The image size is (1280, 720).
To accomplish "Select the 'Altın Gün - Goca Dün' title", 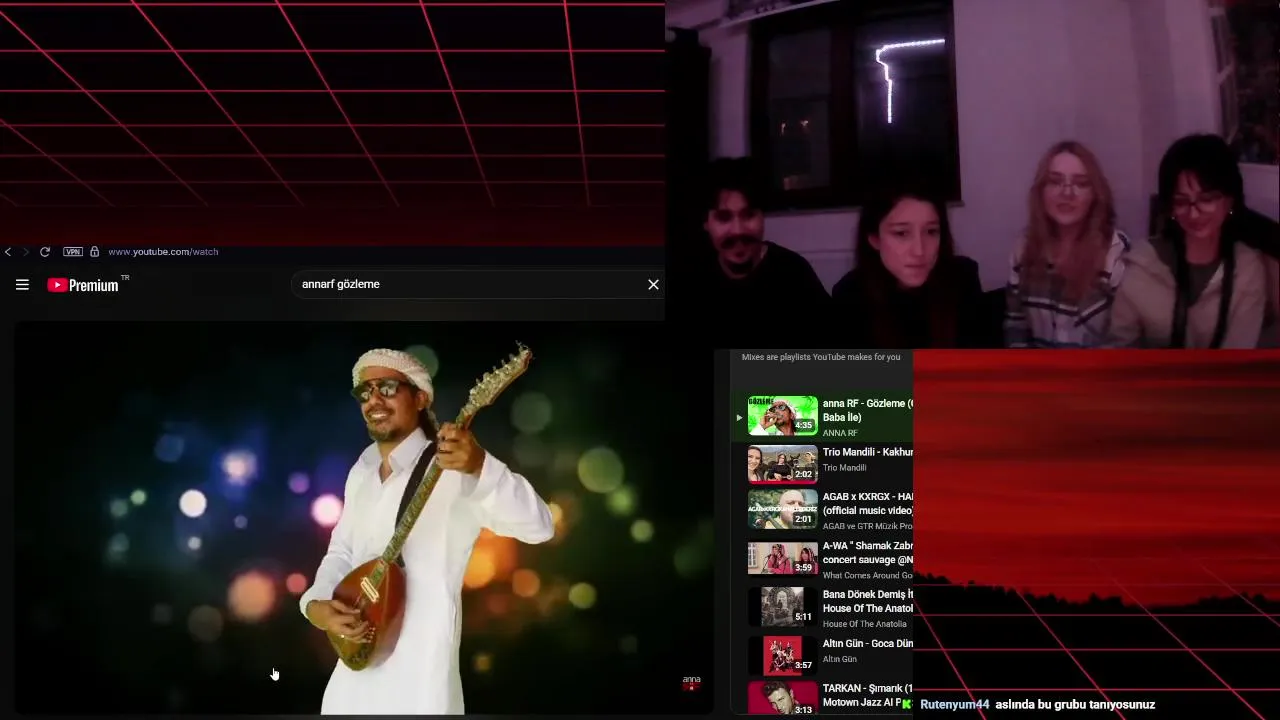I will (867, 644).
